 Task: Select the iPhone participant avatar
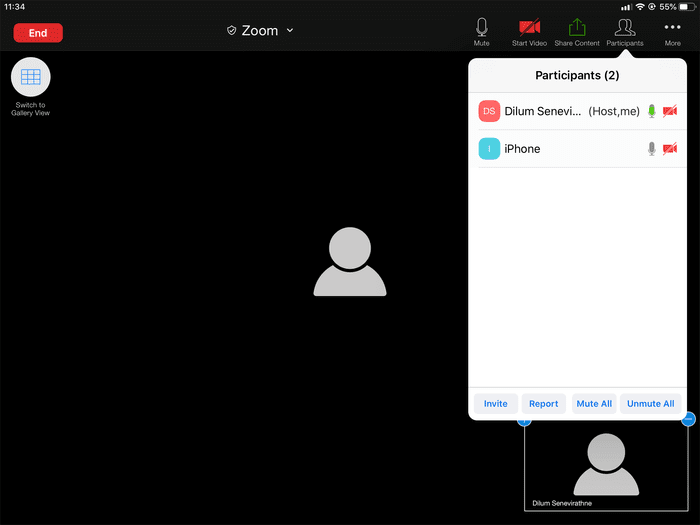(x=489, y=149)
